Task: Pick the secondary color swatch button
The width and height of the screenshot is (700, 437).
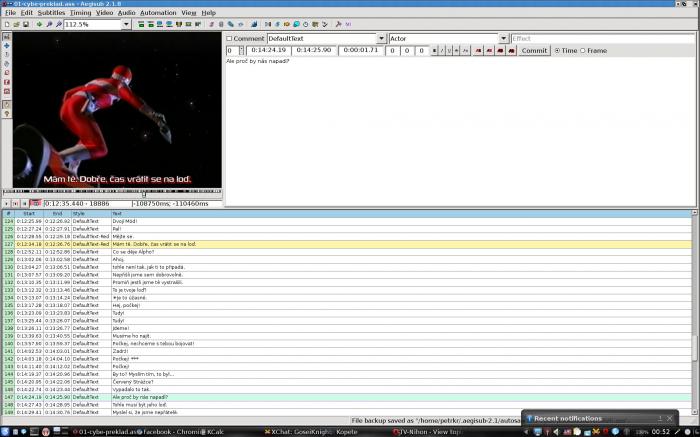Action: [489, 50]
